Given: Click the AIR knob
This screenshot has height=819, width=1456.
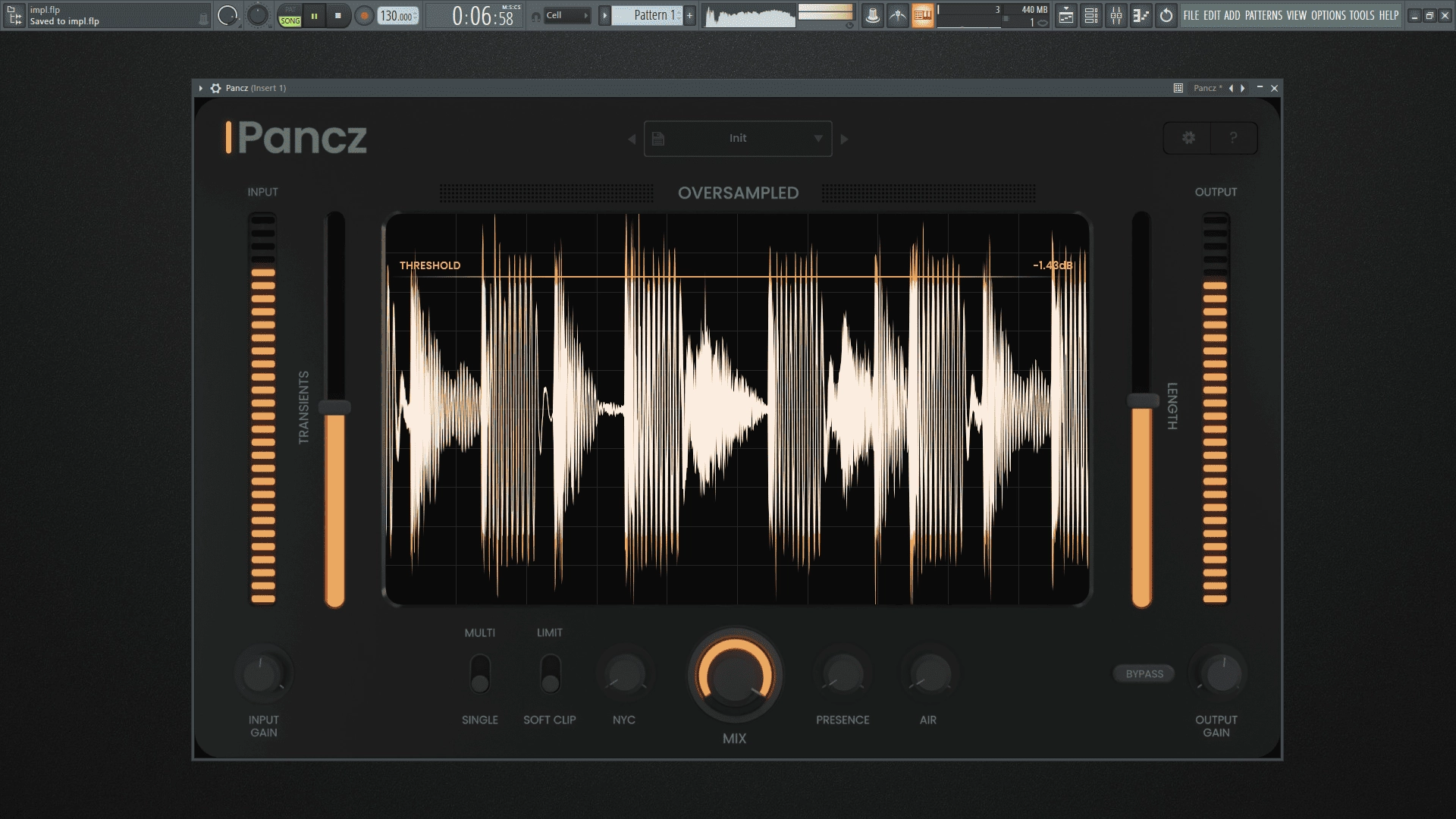Looking at the screenshot, I should (930, 674).
